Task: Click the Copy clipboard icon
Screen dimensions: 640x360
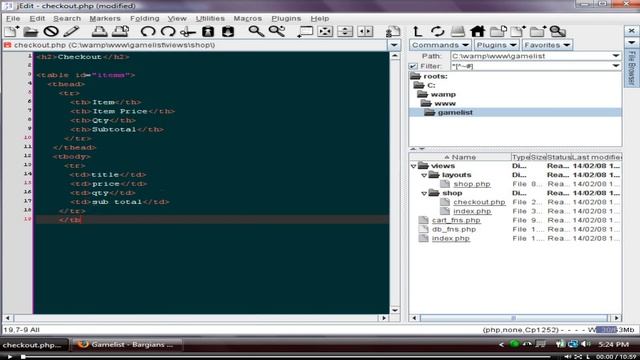Action: 208,31
